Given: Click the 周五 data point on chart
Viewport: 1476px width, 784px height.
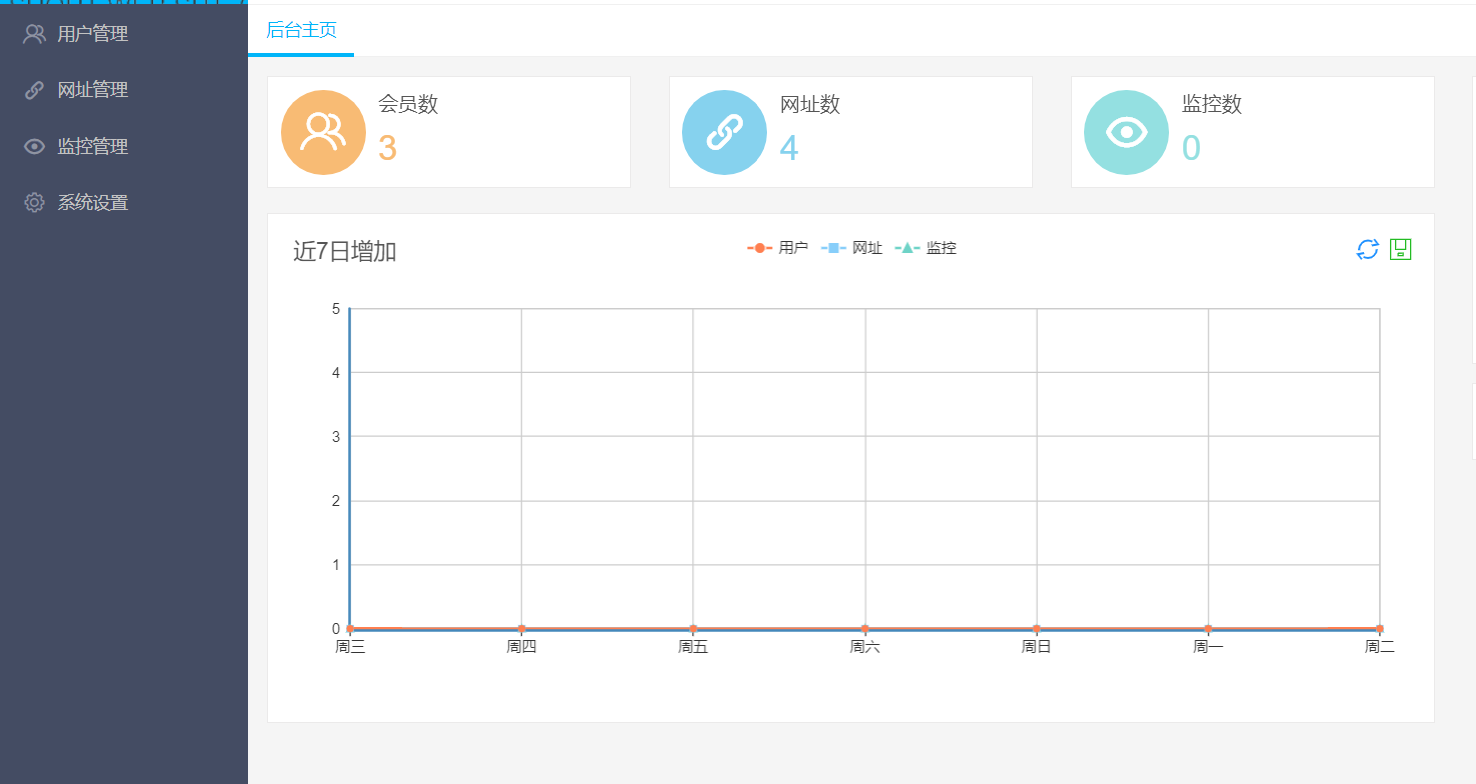Looking at the screenshot, I should (x=693, y=629).
